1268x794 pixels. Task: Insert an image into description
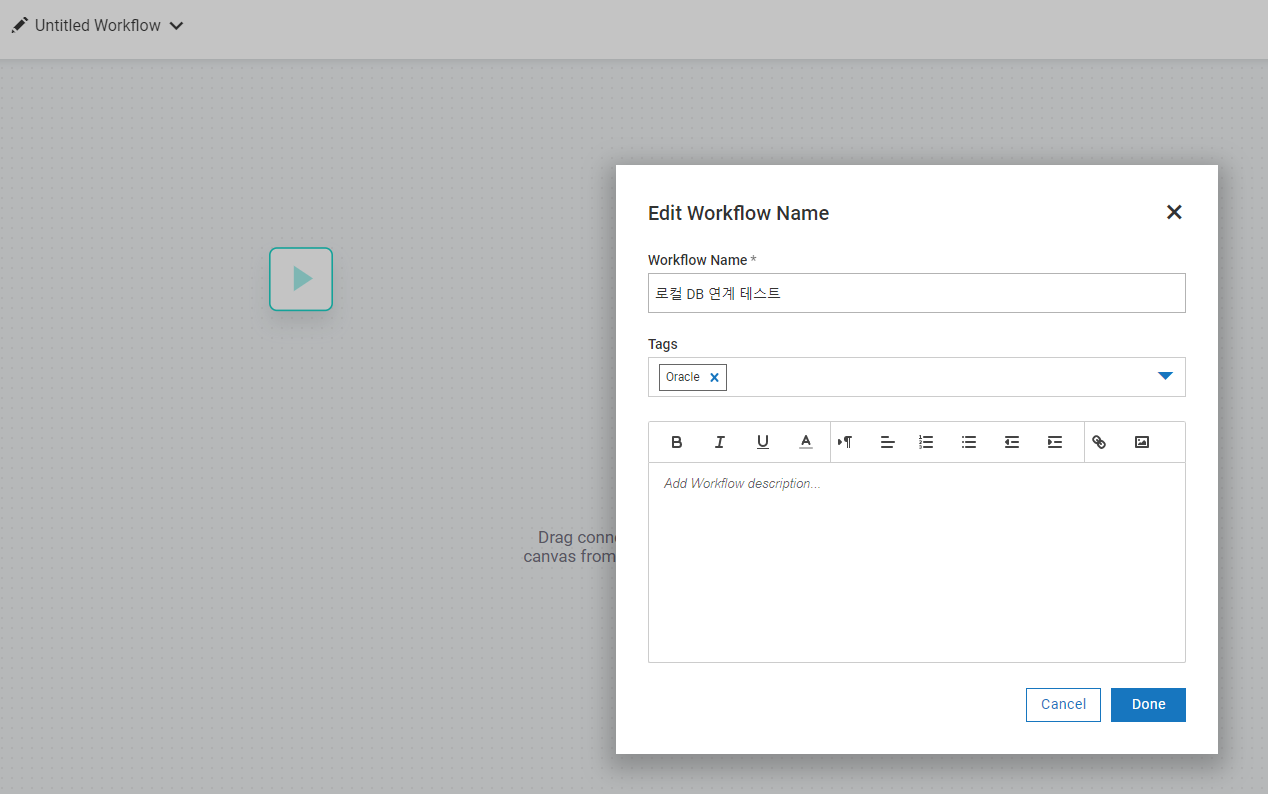(x=1142, y=442)
